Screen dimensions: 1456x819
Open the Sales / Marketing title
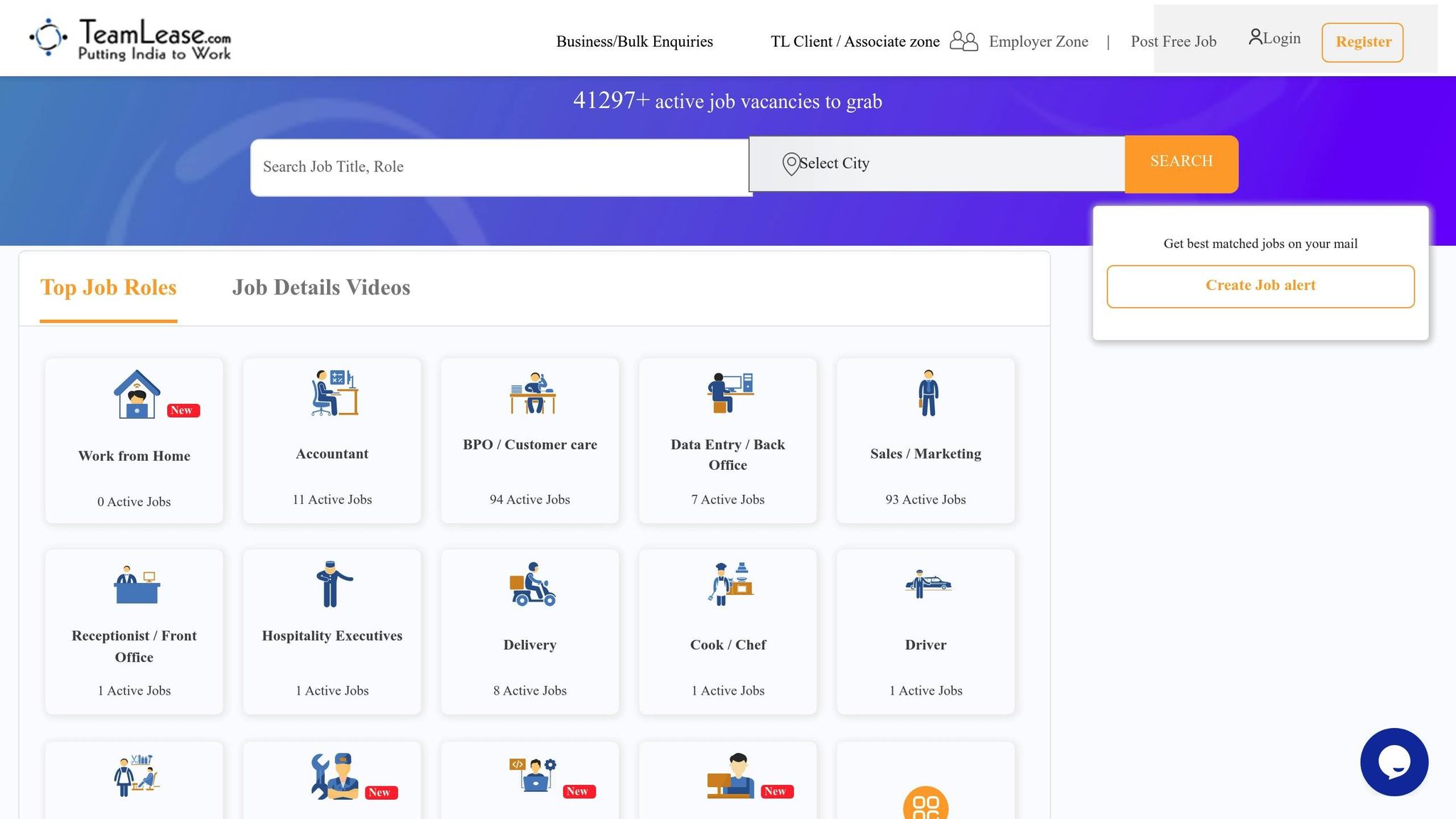coord(926,454)
